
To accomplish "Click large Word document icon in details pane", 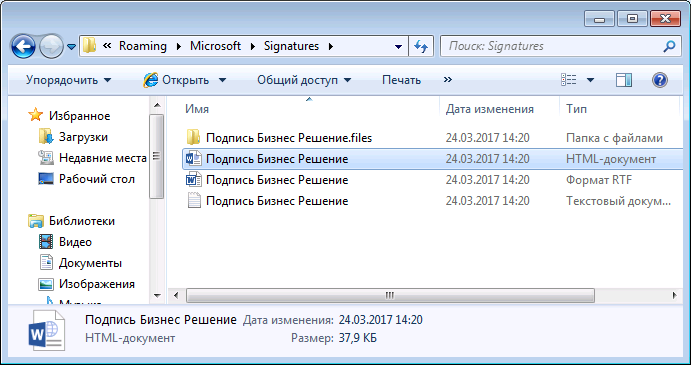I will coord(47,331).
